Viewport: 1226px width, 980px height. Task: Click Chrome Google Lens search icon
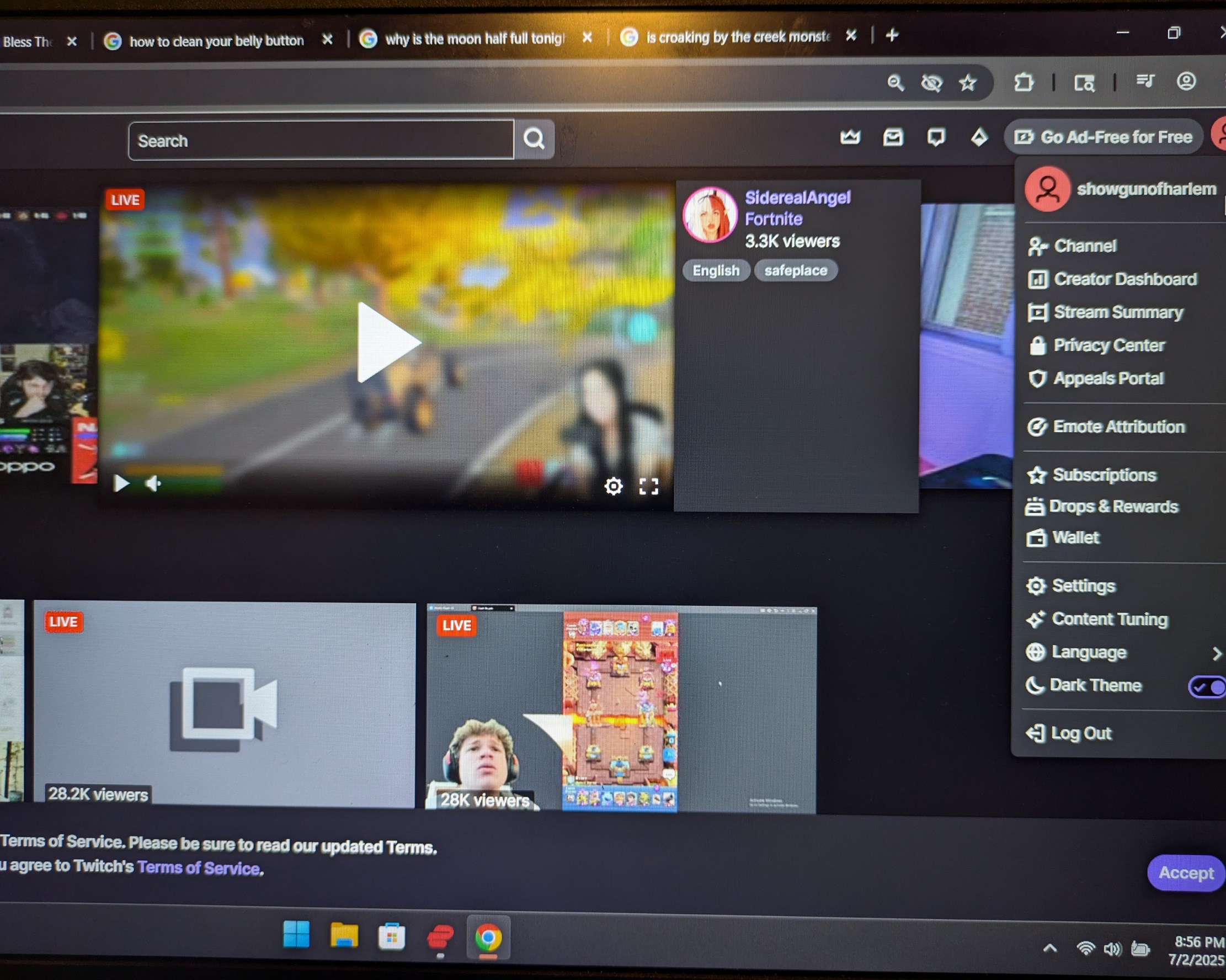click(x=1084, y=83)
